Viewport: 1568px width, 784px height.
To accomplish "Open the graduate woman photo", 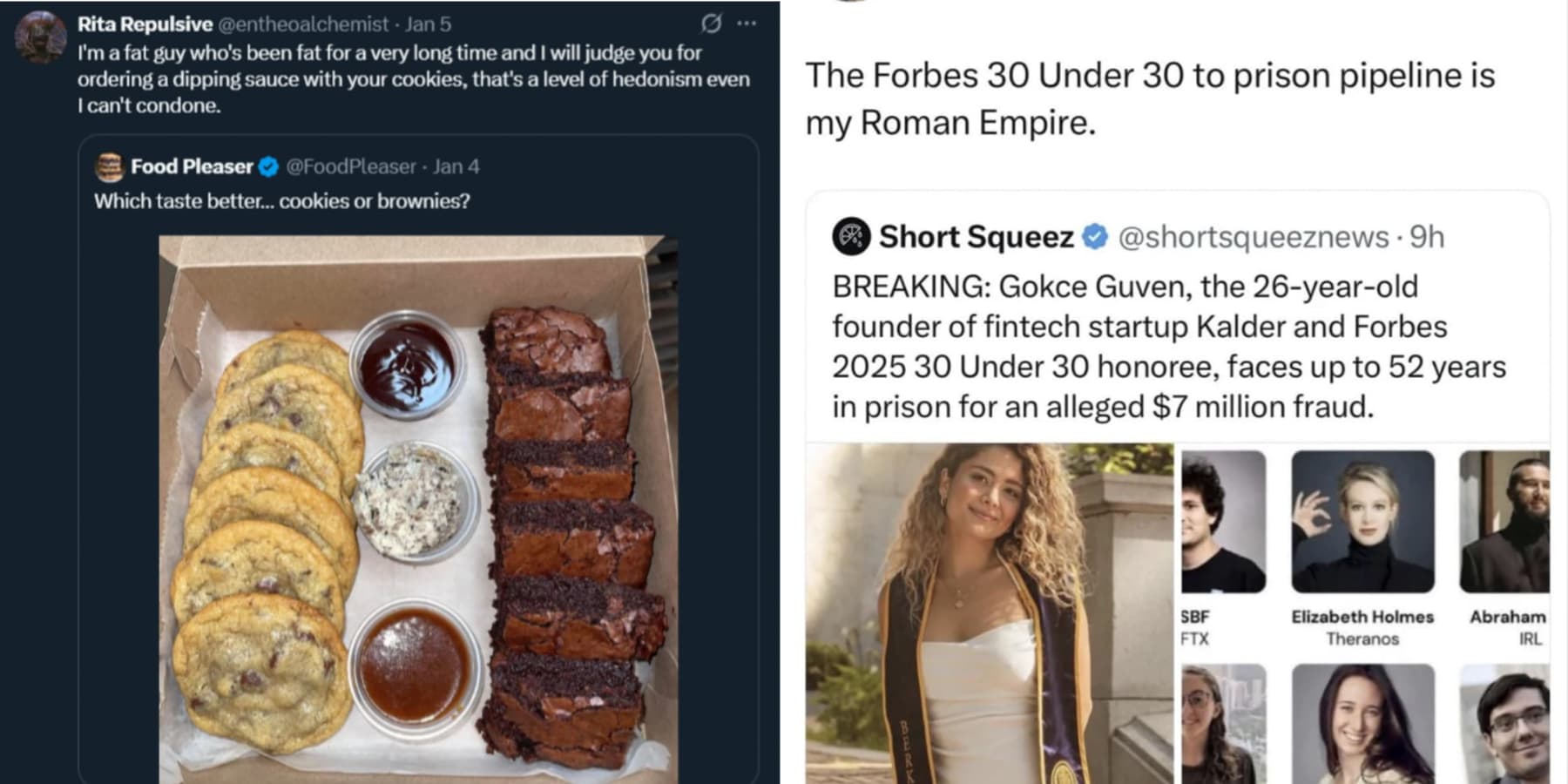I will (989, 614).
